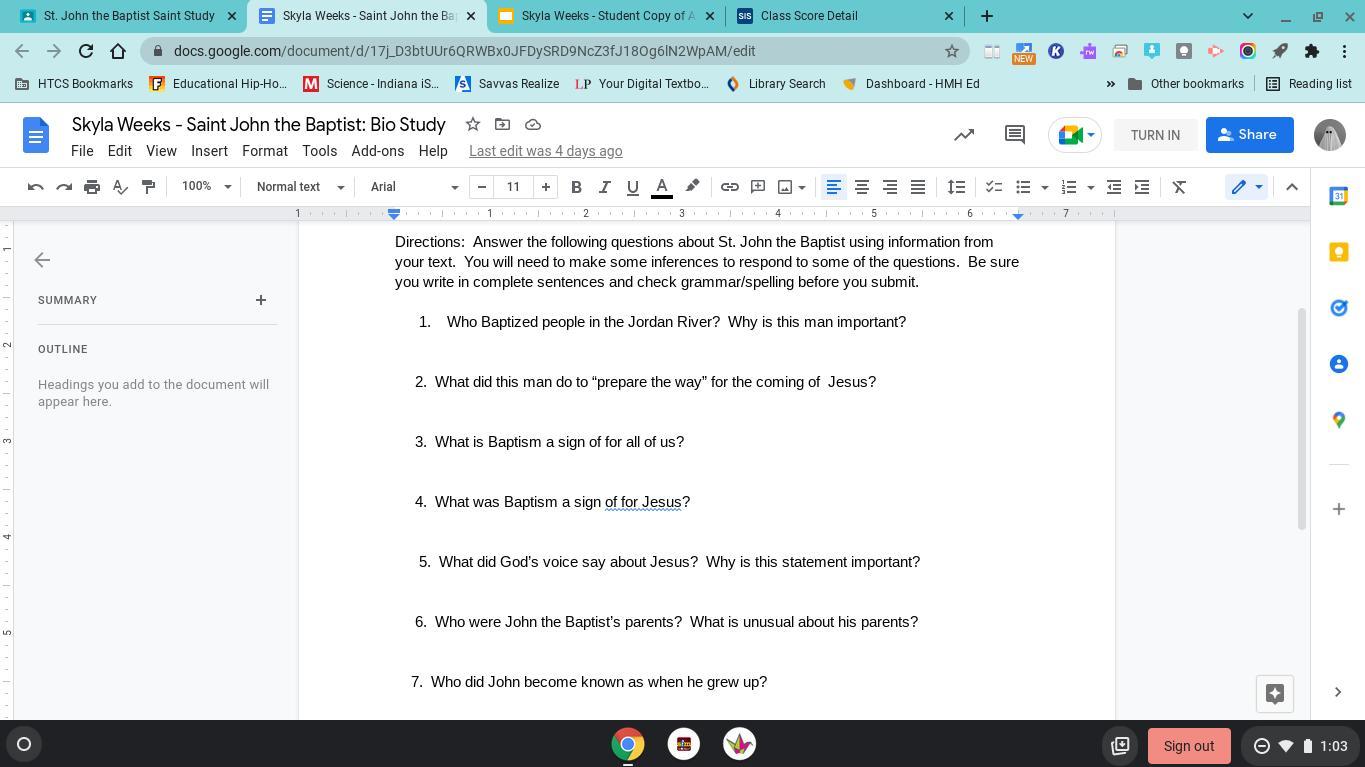Show the side panel chevron
This screenshot has width=1365, height=767.
click(1338, 692)
